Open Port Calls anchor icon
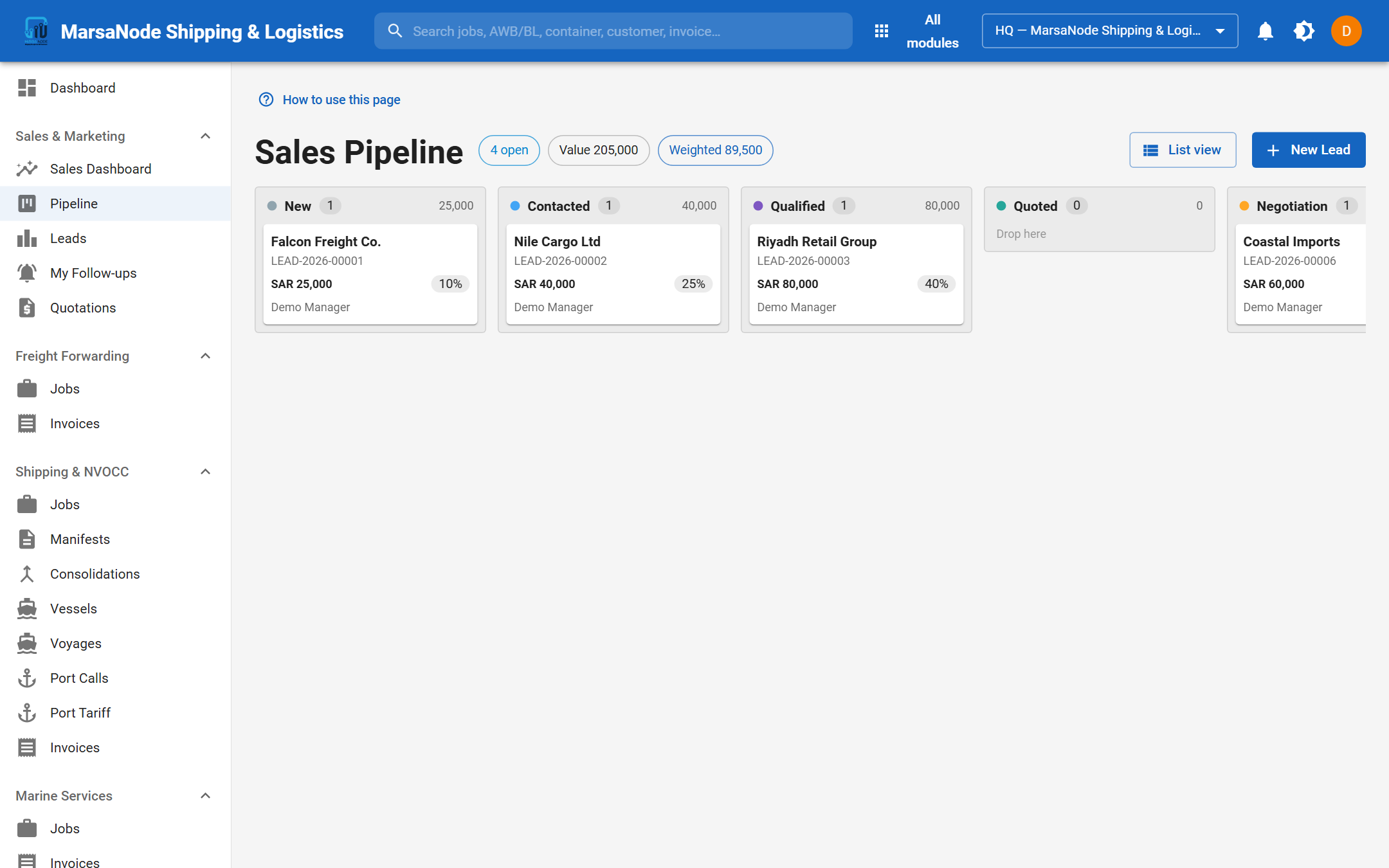This screenshot has width=1389, height=868. 27,678
